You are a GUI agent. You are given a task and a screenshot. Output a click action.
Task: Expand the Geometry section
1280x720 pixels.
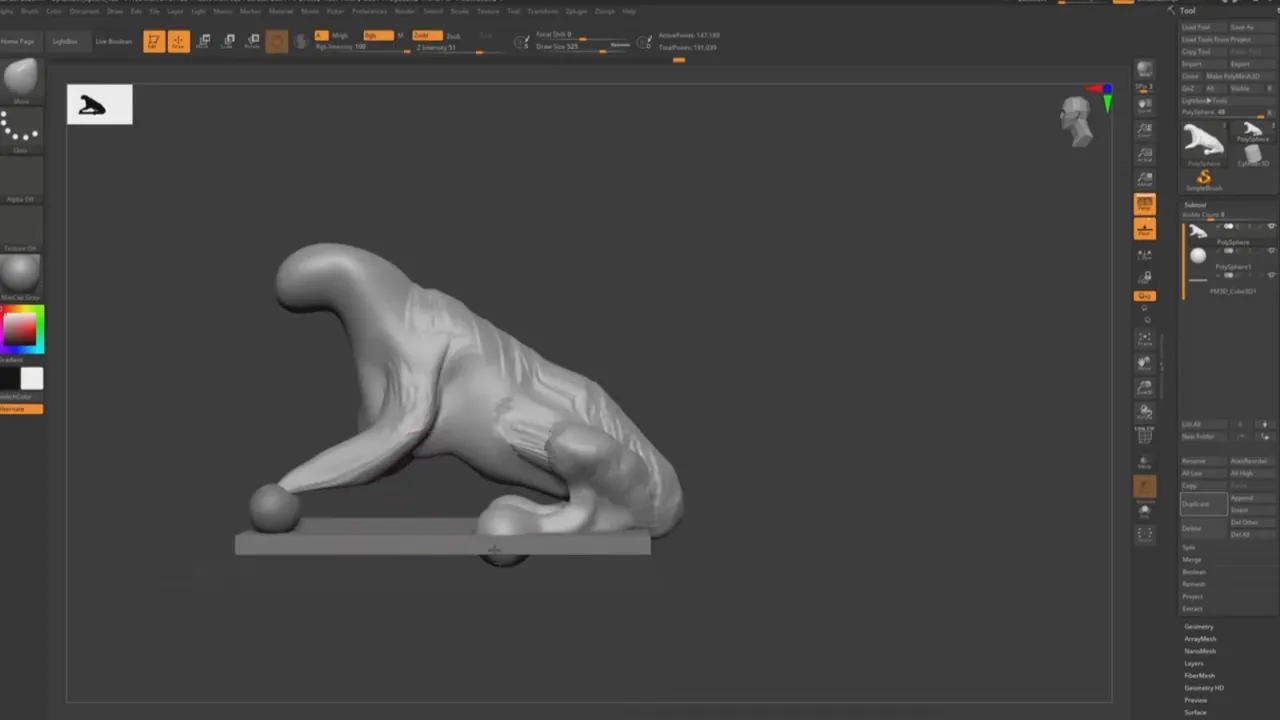[x=1198, y=627]
